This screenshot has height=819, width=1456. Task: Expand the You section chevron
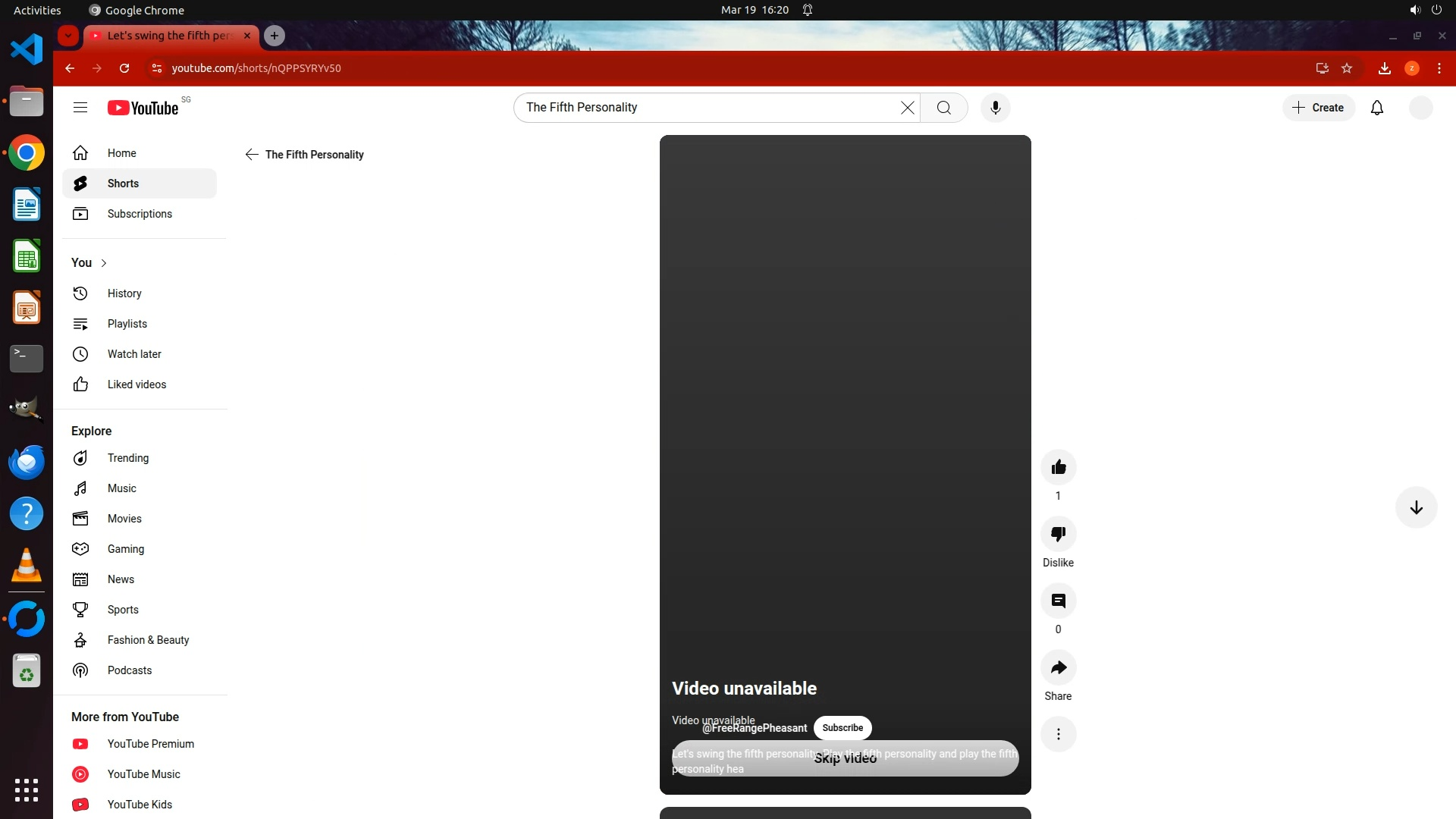(104, 263)
